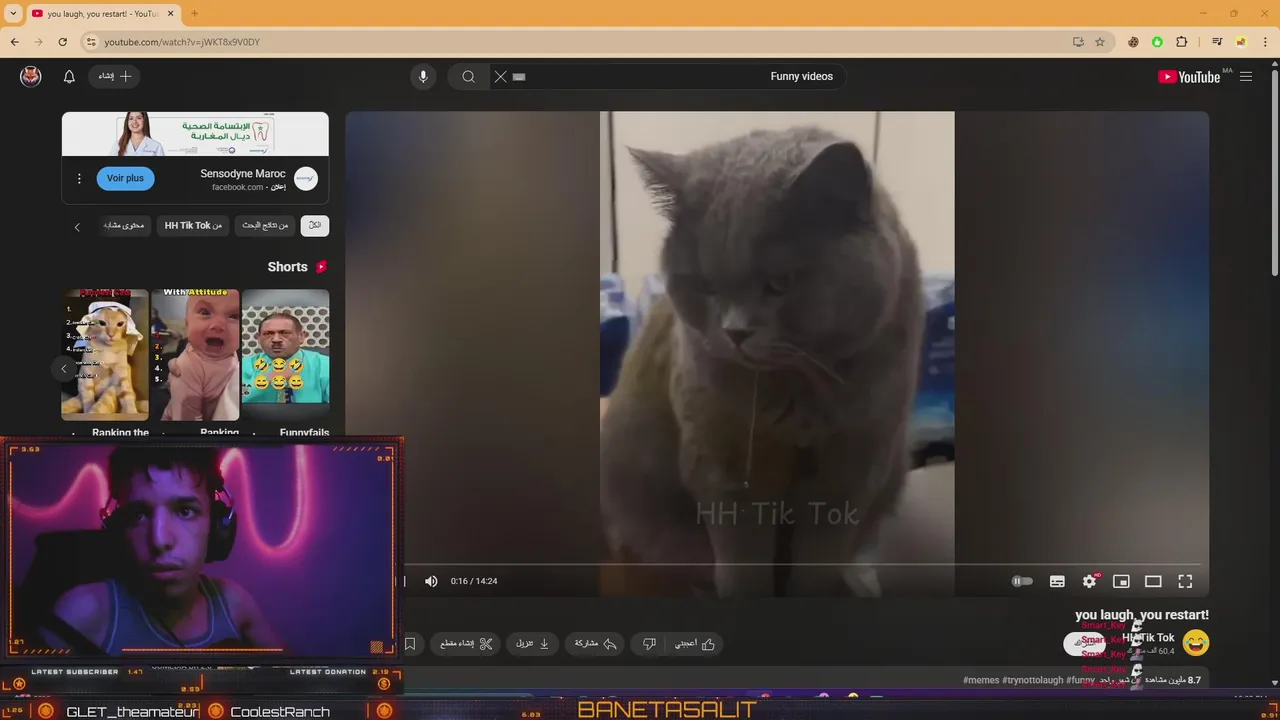Dislike the video with thumbs down
Image resolution: width=1280 pixels, height=720 pixels.
tap(649, 644)
